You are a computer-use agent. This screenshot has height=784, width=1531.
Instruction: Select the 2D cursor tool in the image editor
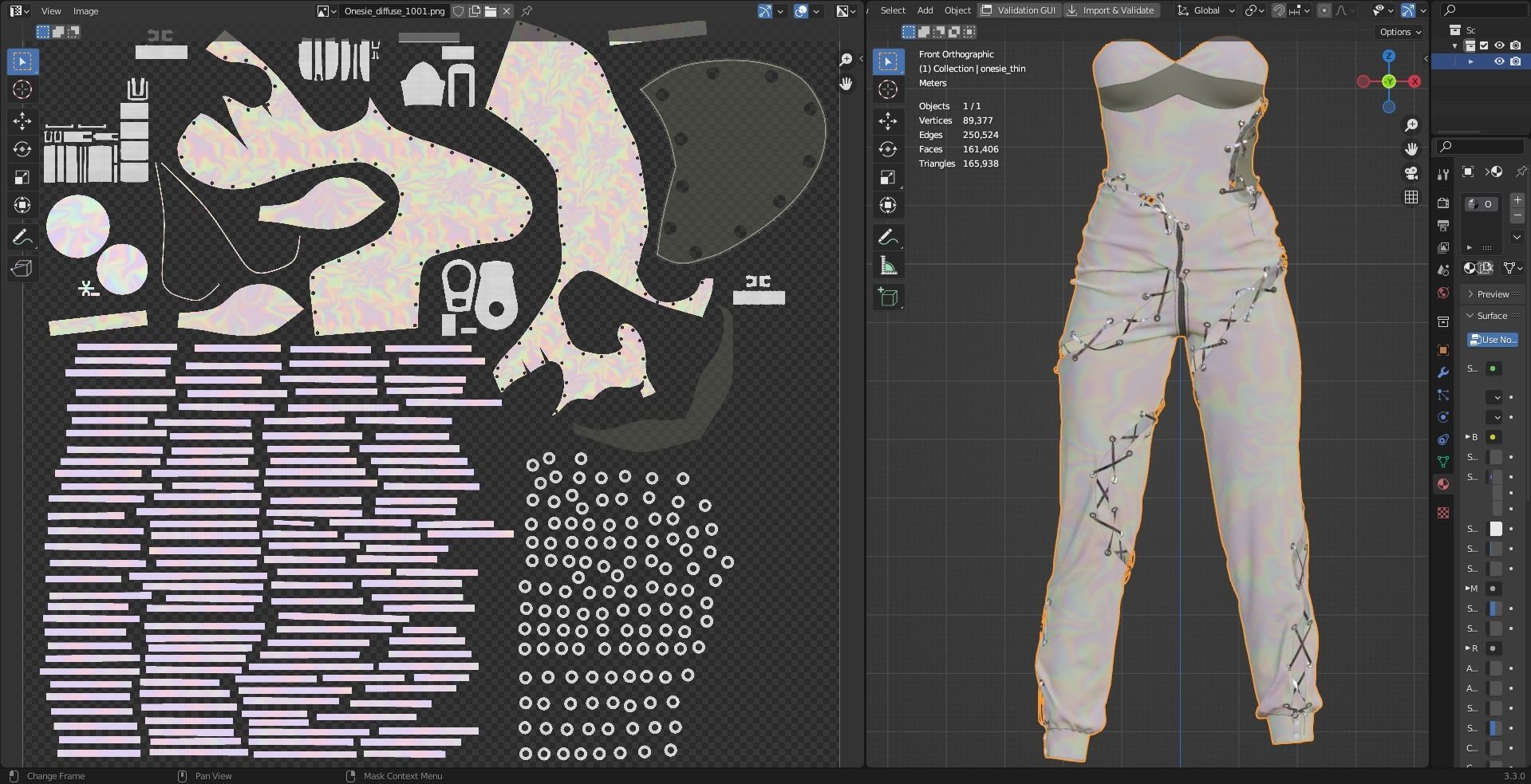[22, 89]
